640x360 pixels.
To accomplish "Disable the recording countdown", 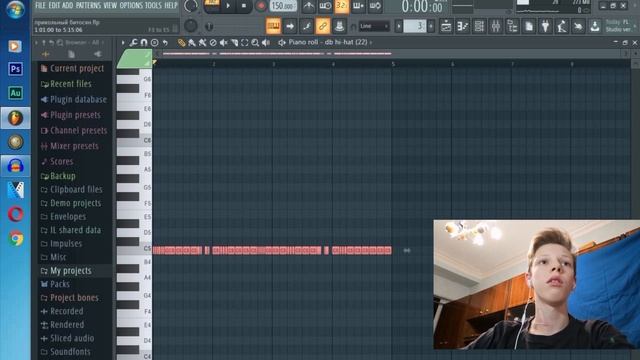I will pos(342,6).
